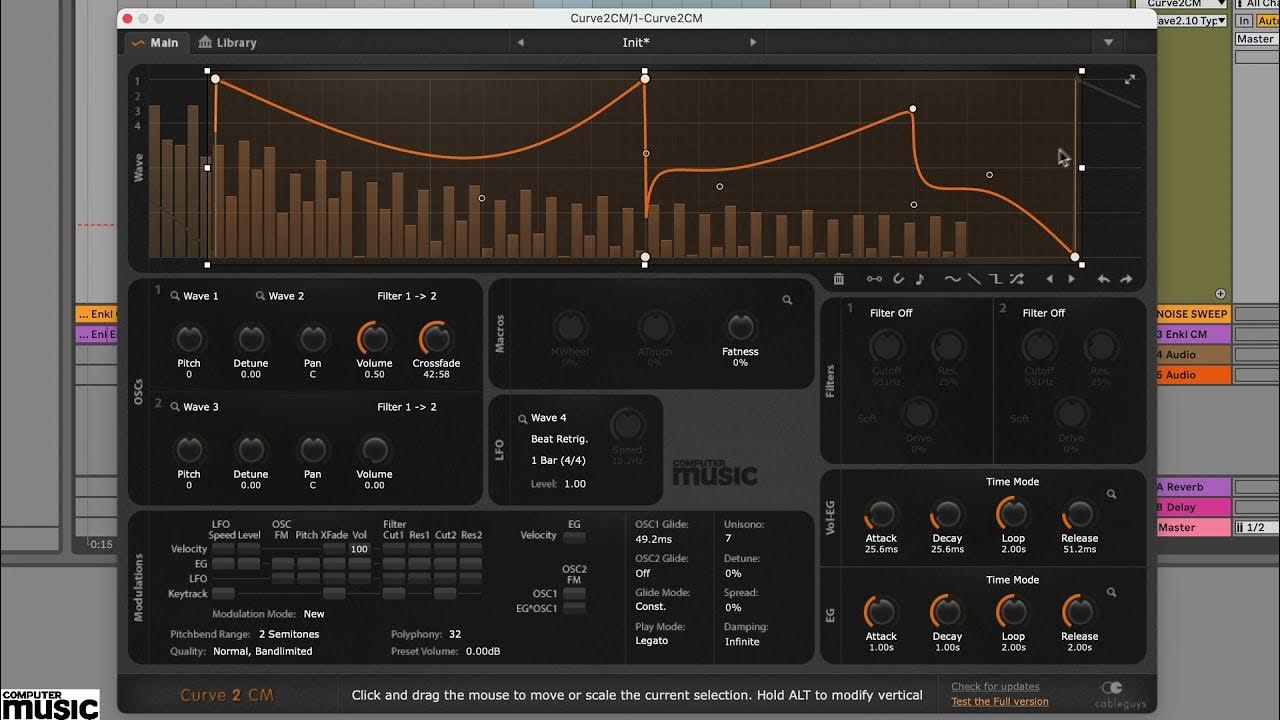Open the LFO '1 Bar (4/4)' rate dropdown
This screenshot has height=720, width=1280.
coord(558,461)
